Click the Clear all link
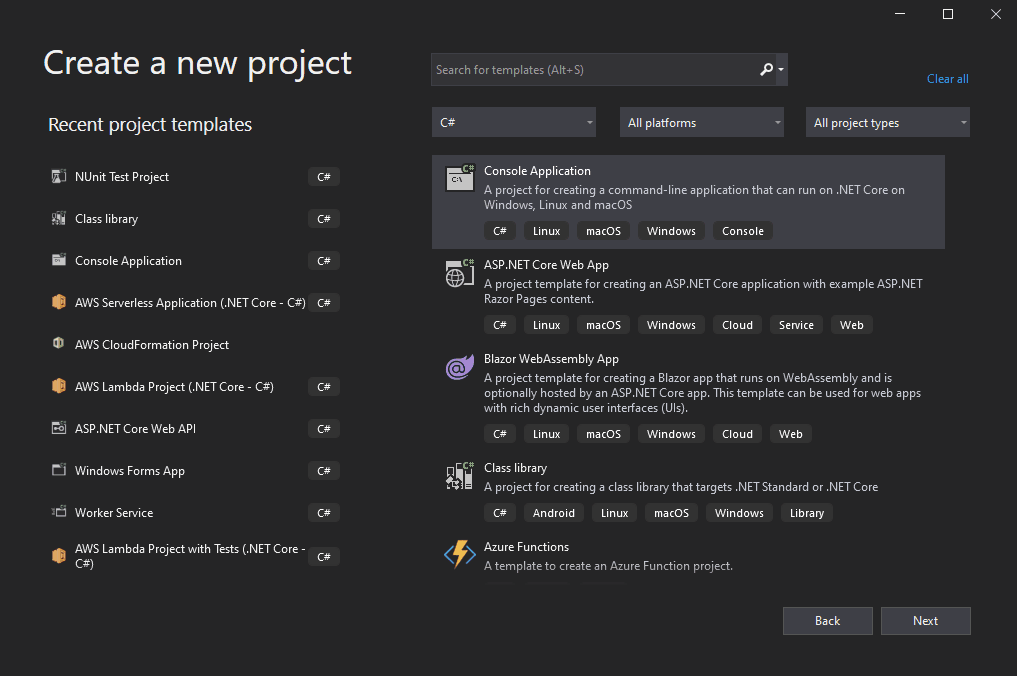 [947, 79]
